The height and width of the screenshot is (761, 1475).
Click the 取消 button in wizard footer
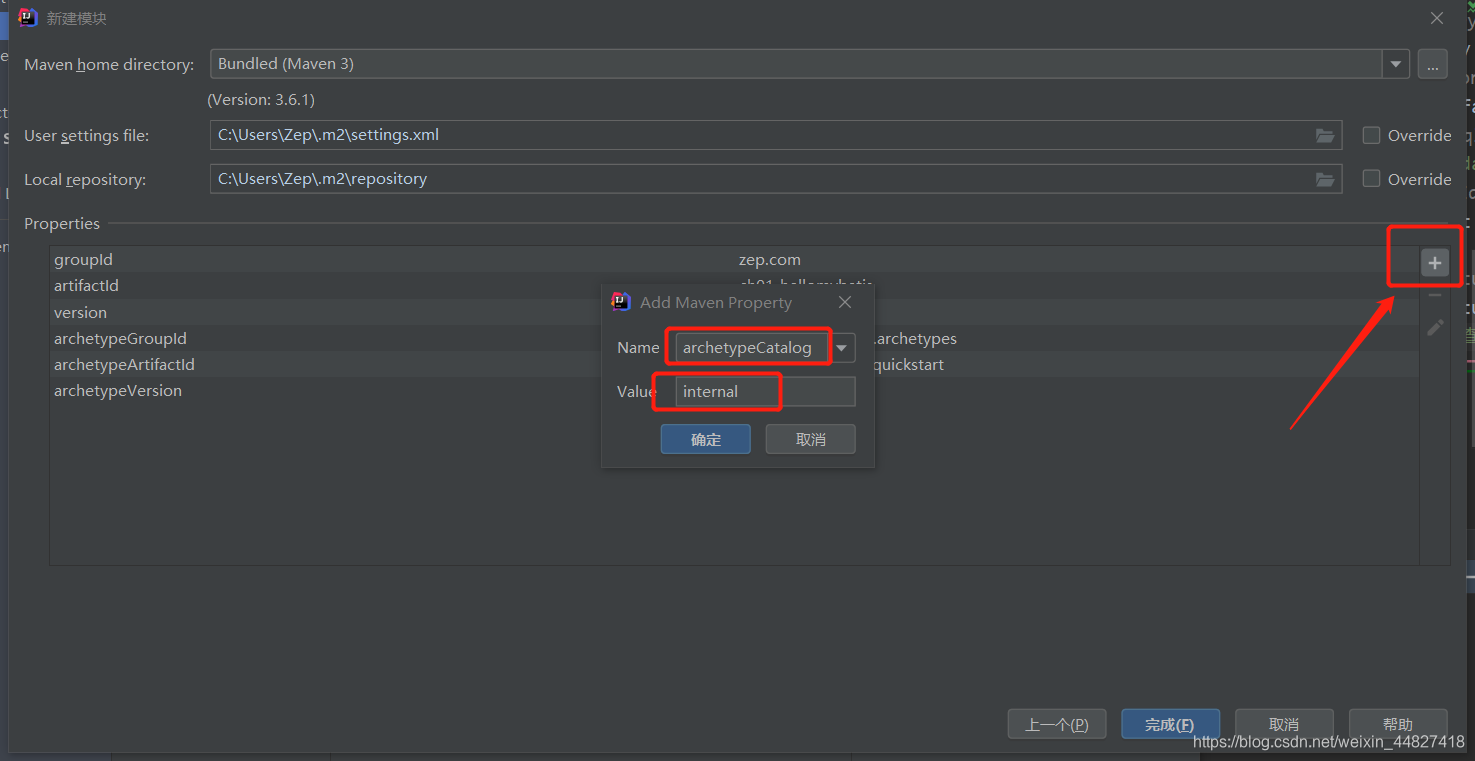[1284, 724]
